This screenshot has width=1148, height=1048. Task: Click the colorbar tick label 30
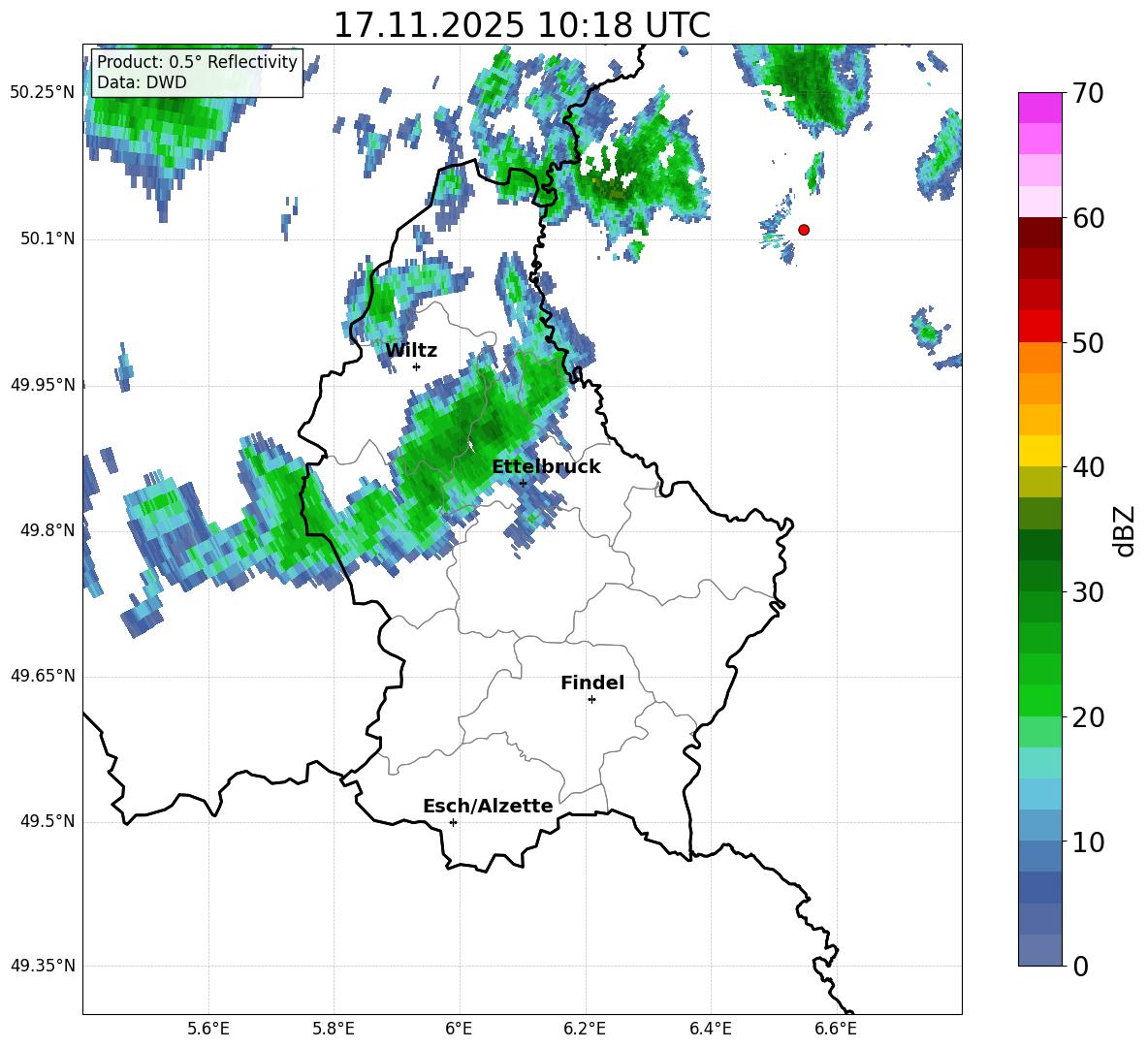[1088, 592]
